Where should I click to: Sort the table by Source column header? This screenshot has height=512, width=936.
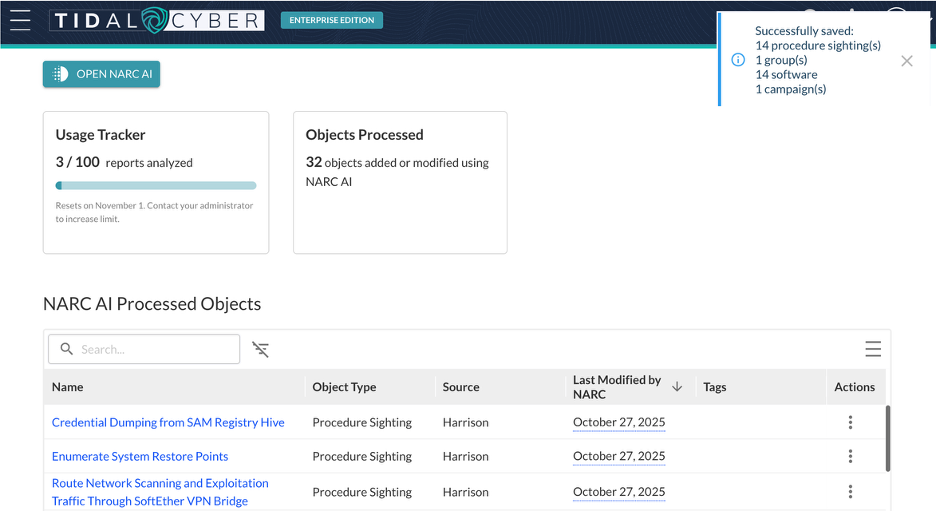click(461, 387)
